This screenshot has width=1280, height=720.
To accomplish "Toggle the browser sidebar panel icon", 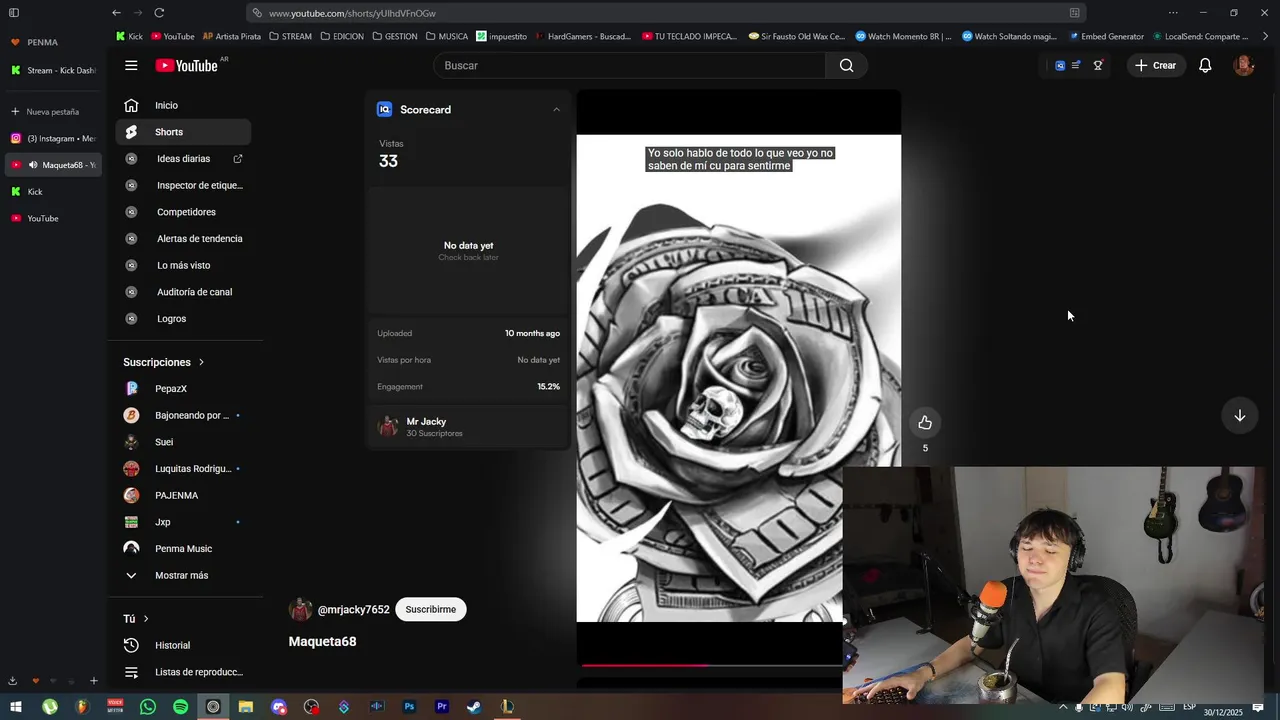I will 14,13.
